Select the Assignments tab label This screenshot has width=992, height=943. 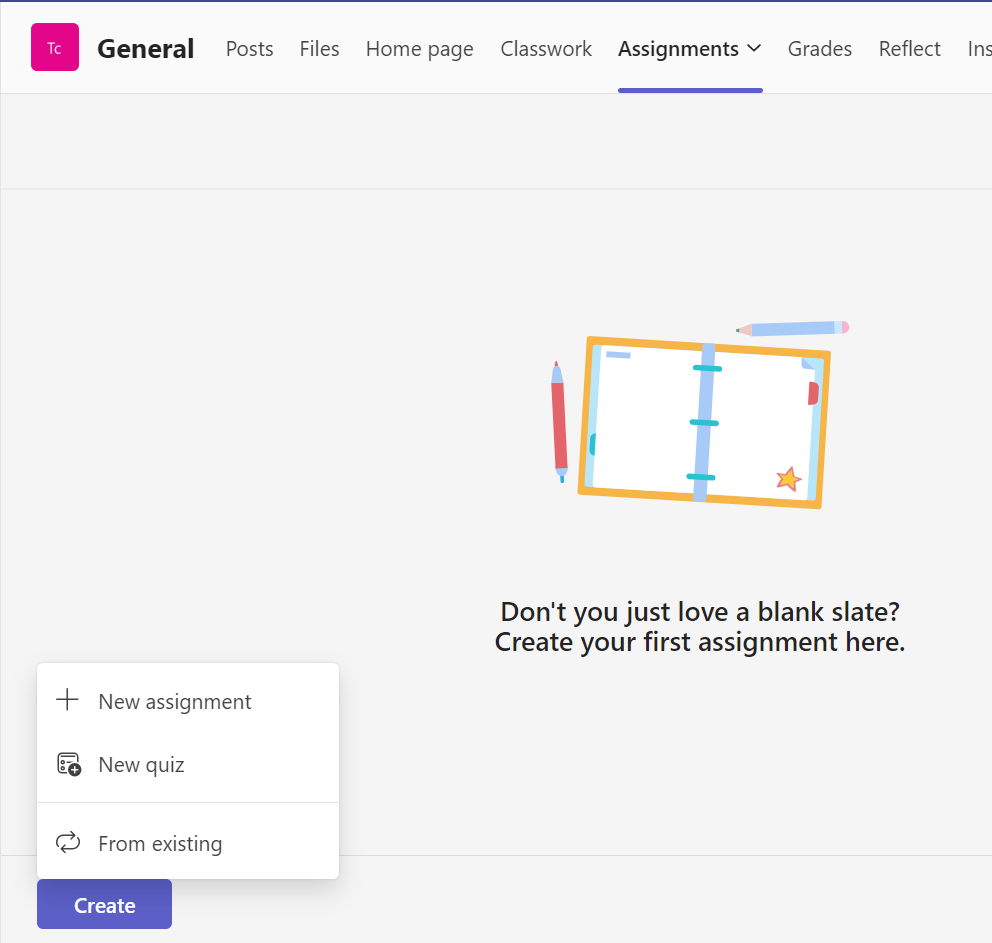click(678, 48)
